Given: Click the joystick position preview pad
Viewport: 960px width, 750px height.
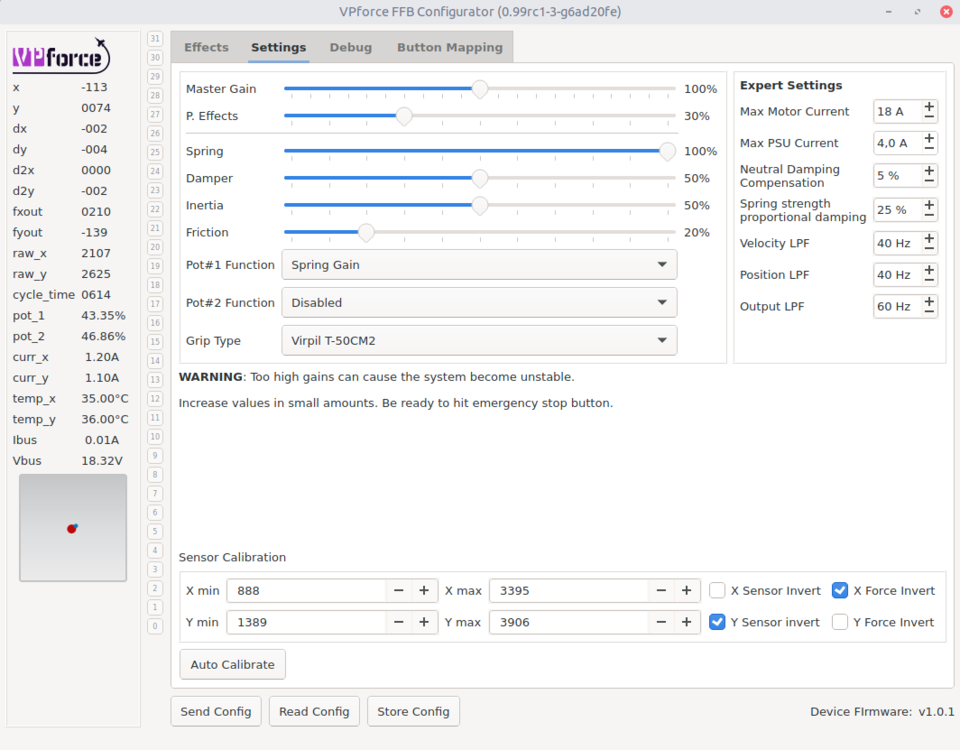Looking at the screenshot, I should pos(73,528).
